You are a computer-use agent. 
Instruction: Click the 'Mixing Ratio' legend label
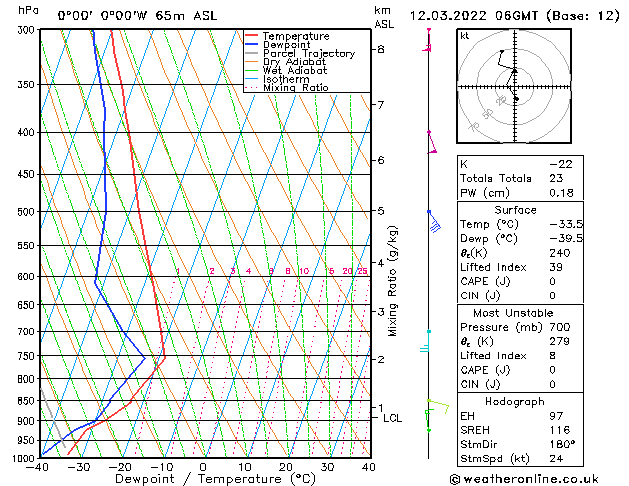296,88
